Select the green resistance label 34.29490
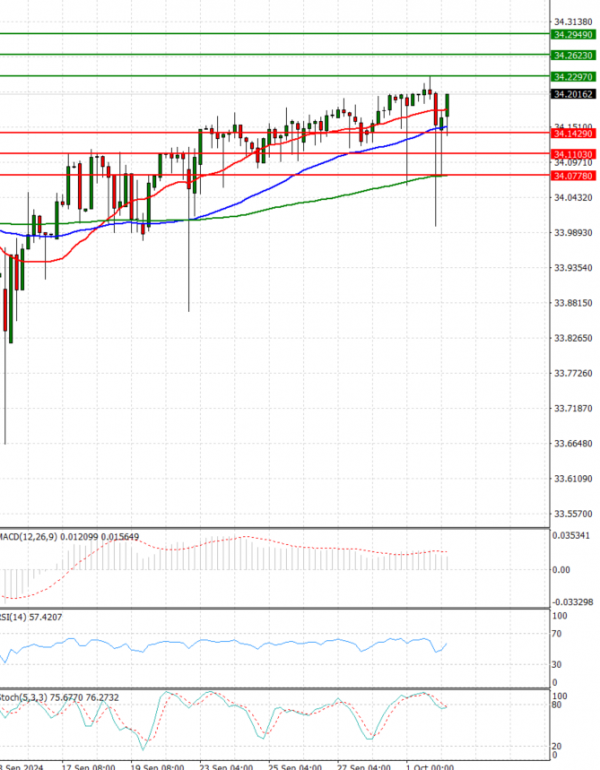 click(x=574, y=35)
